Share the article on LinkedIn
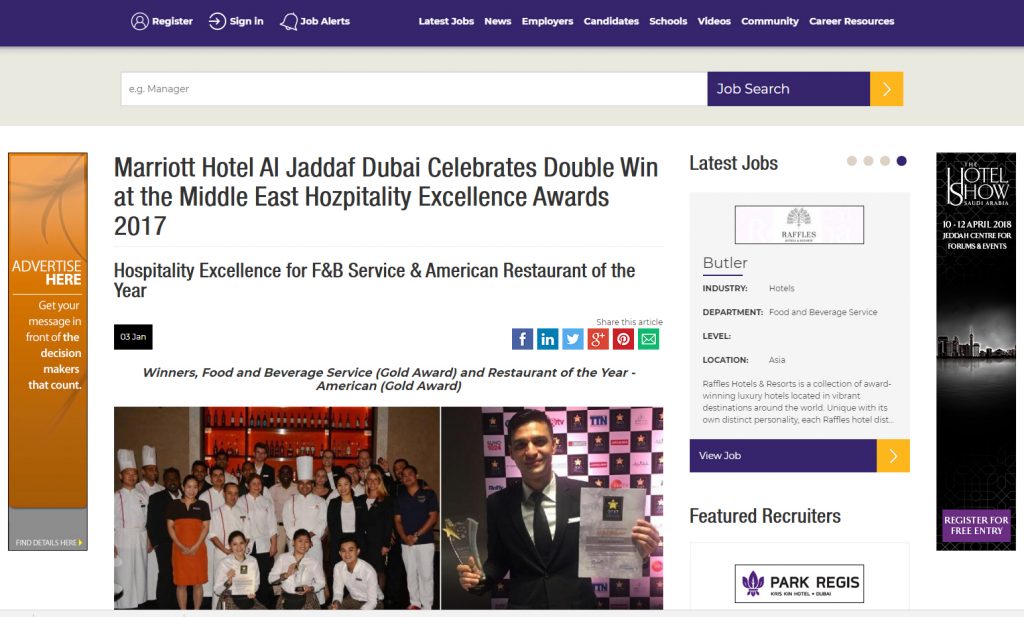This screenshot has width=1024, height=617. coord(547,339)
